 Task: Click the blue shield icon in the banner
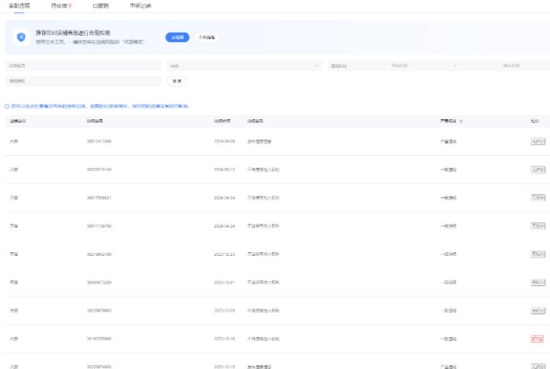coord(21,37)
